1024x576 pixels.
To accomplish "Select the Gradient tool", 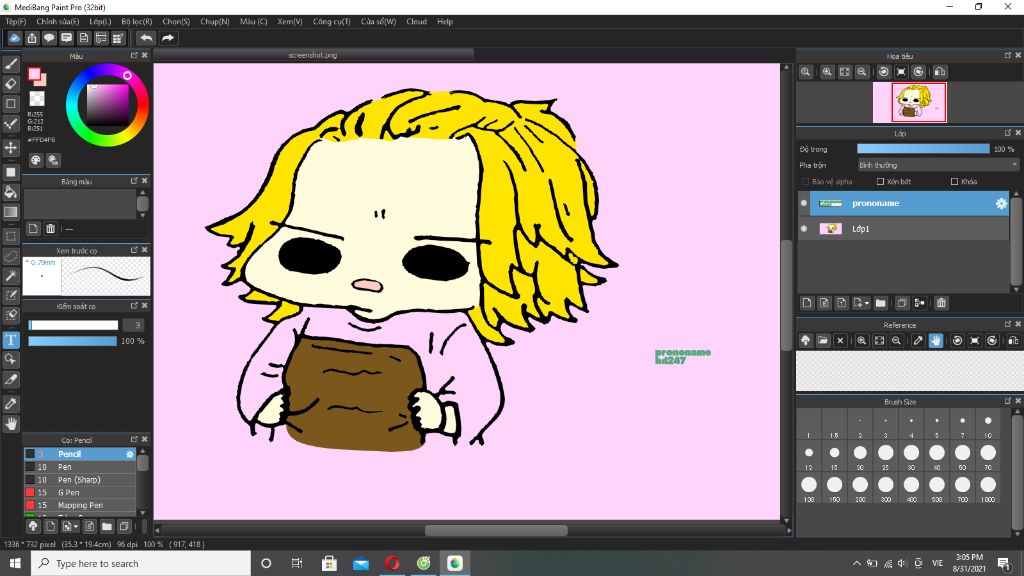I will pos(10,212).
